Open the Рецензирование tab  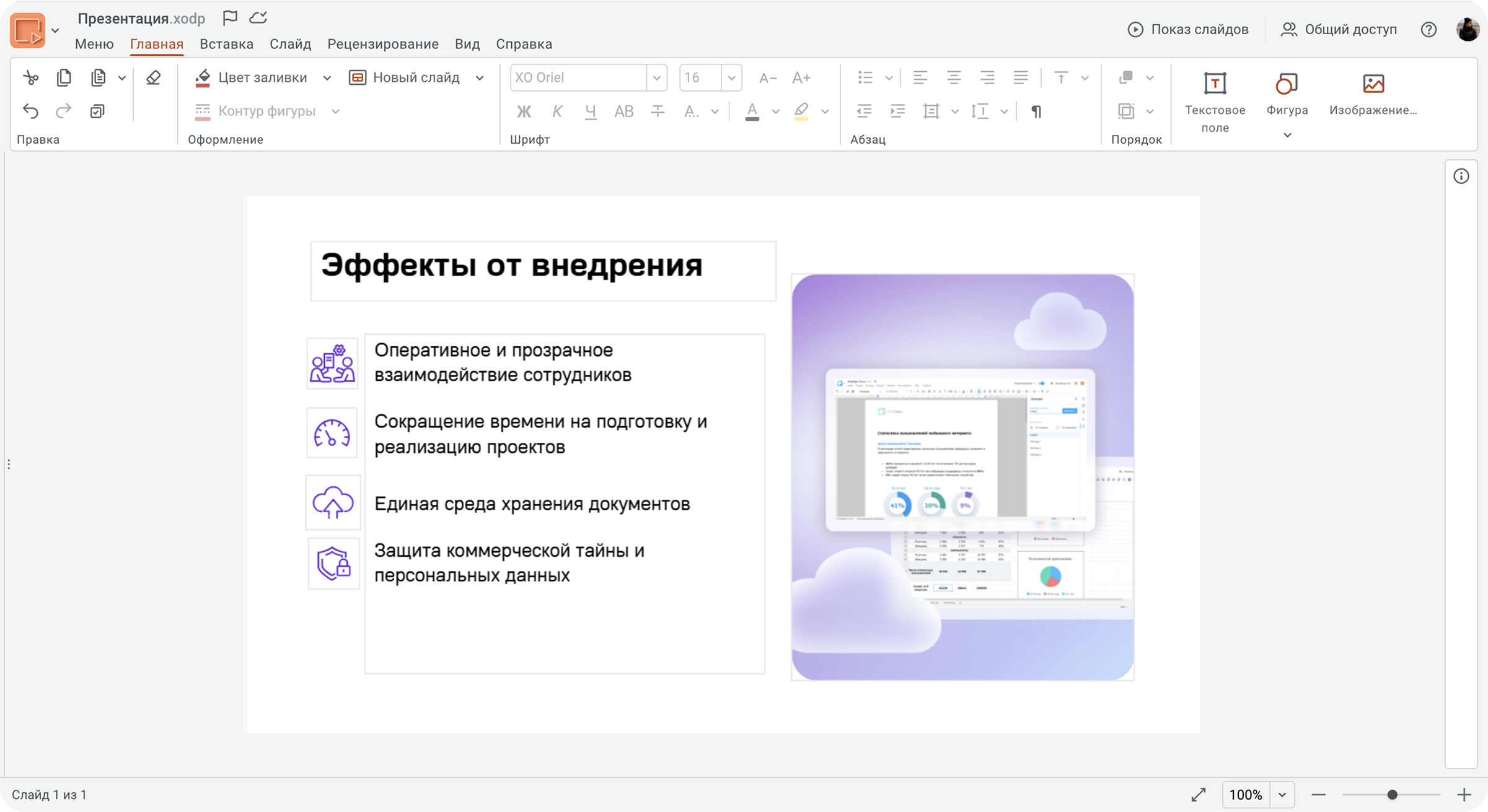(x=382, y=44)
